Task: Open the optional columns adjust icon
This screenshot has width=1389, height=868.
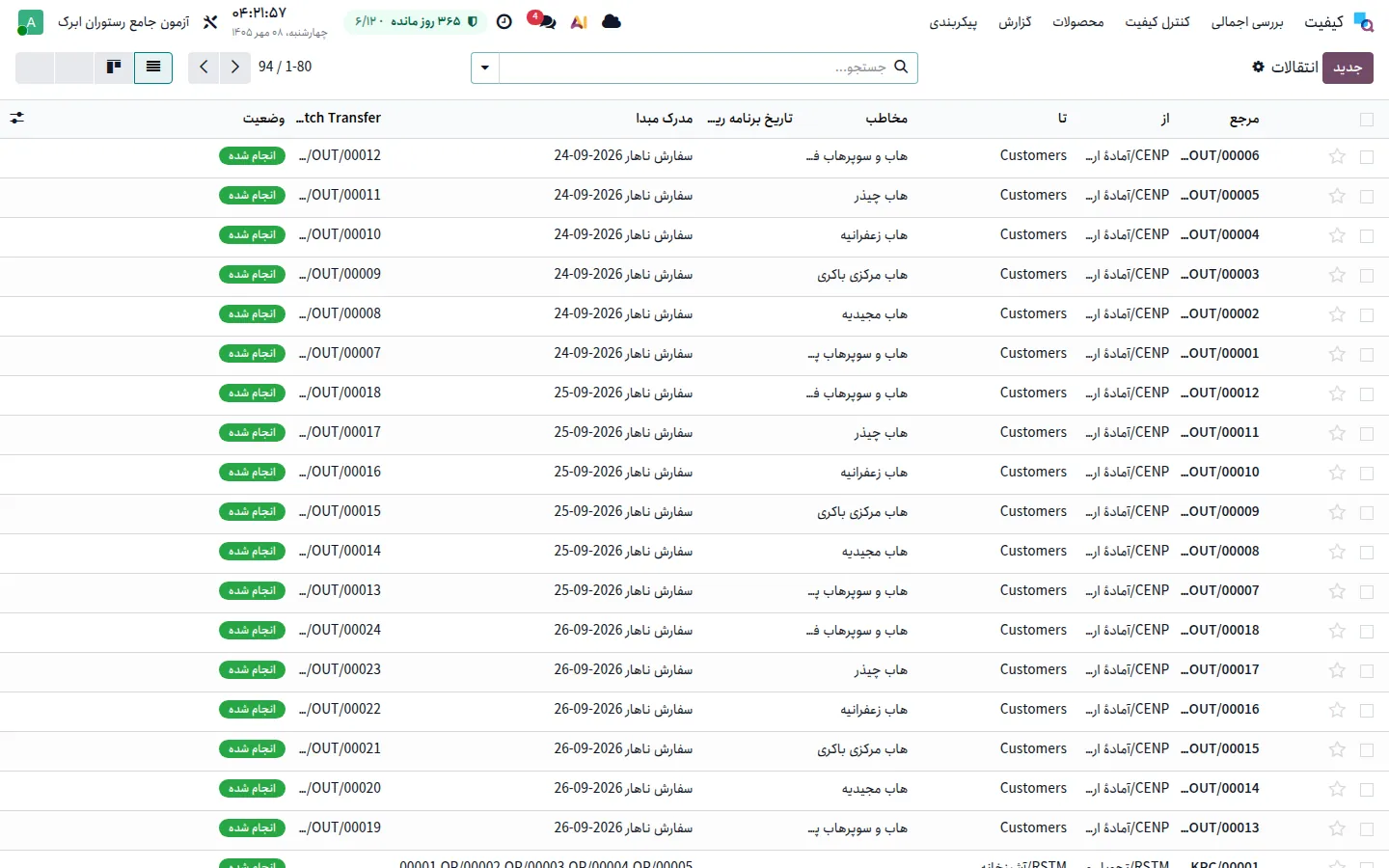Action: point(17,118)
